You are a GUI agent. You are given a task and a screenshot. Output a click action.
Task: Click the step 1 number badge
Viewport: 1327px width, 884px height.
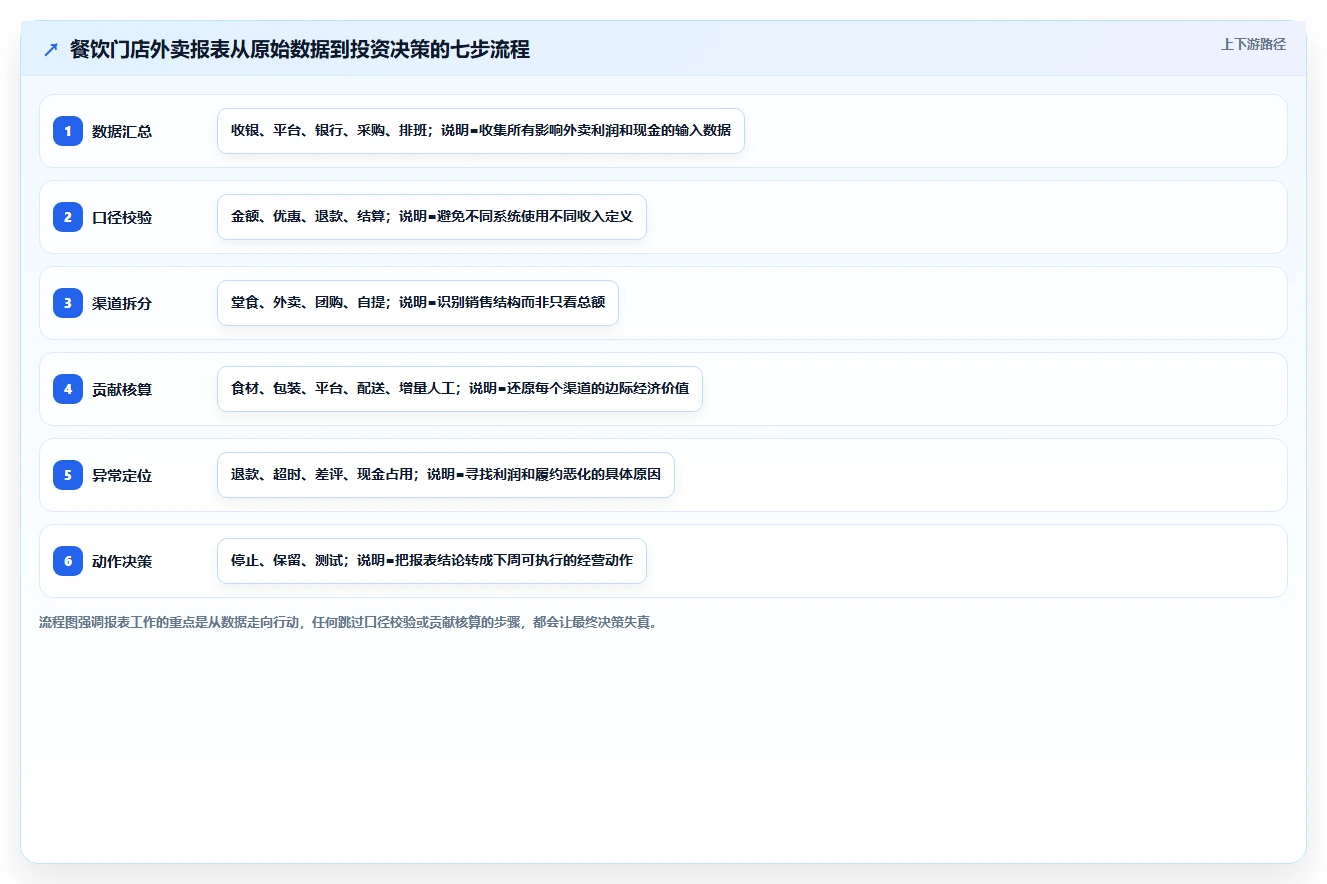(x=68, y=131)
